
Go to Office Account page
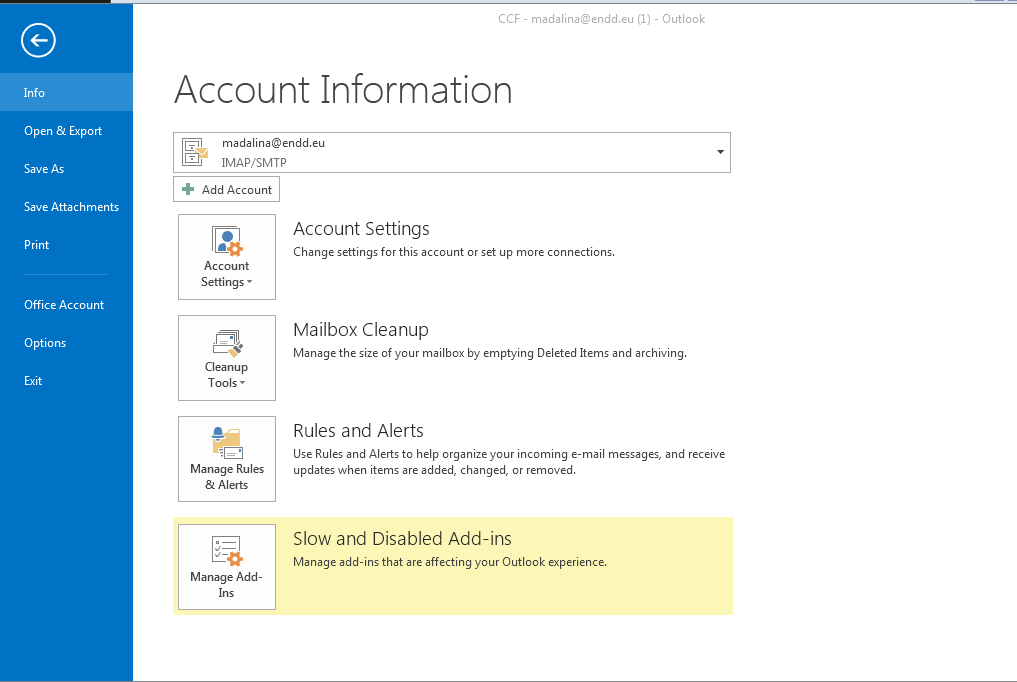(64, 305)
